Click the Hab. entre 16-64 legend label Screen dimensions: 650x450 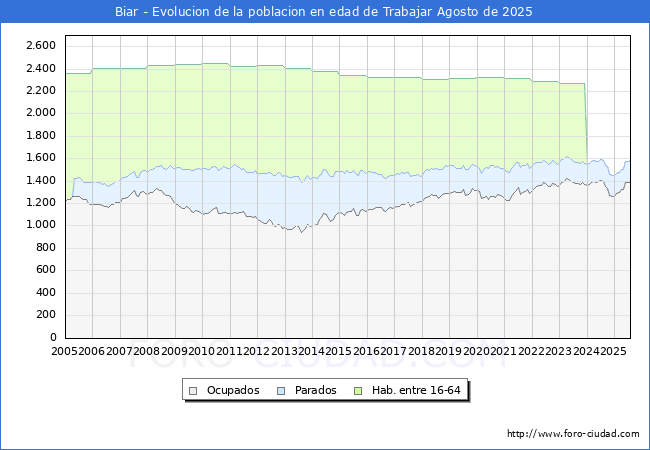coord(416,390)
